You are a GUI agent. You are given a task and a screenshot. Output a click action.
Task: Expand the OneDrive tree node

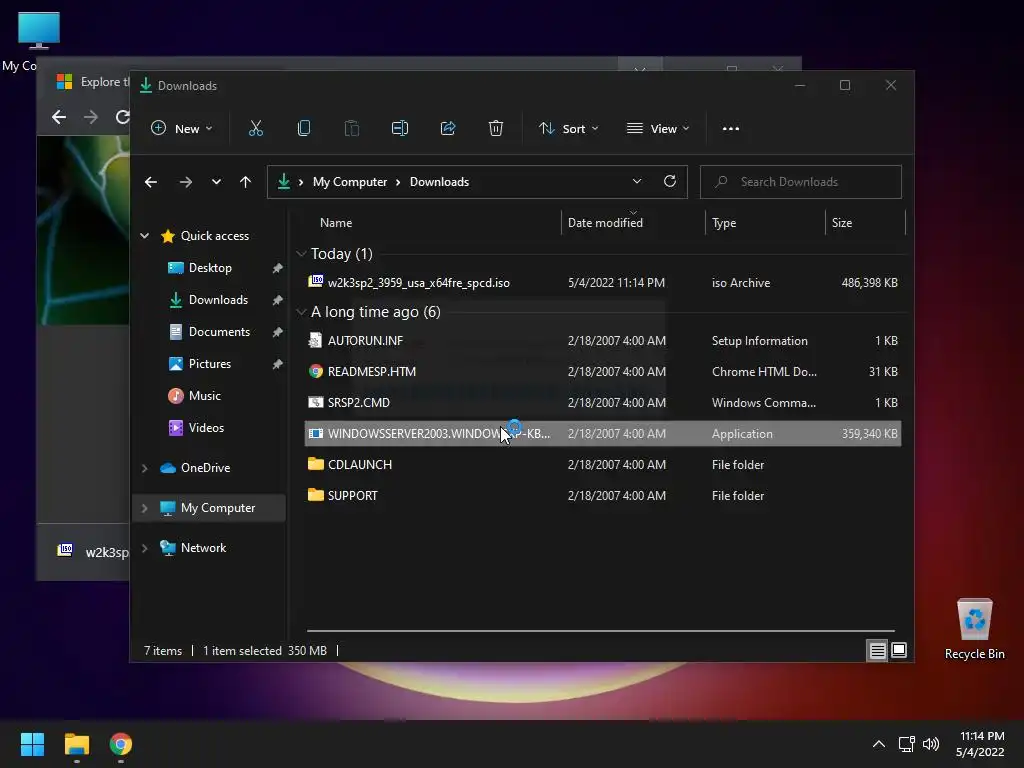click(144, 468)
